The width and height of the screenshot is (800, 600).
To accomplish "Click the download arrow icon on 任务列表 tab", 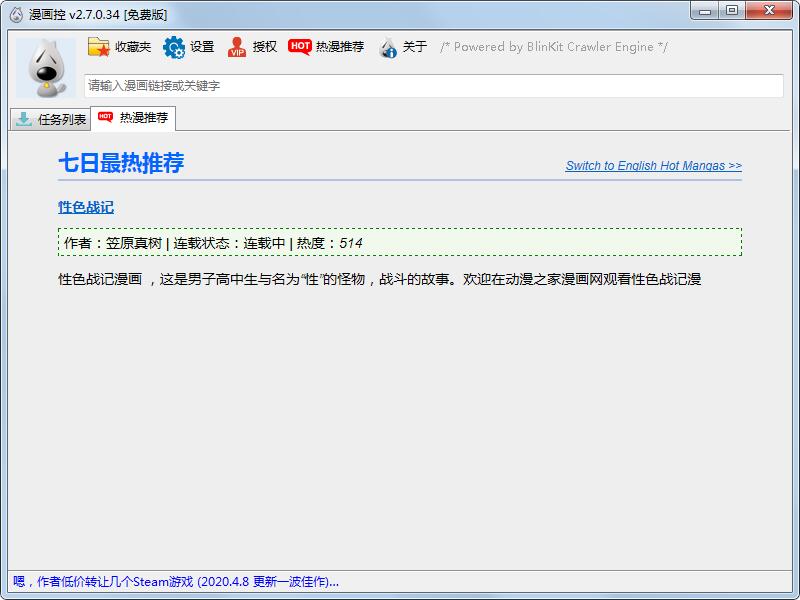I will 24,119.
